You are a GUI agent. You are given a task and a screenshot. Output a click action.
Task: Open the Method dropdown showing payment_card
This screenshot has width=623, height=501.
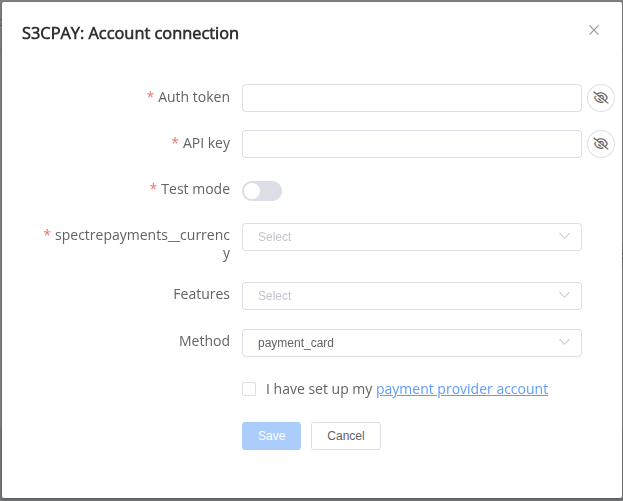coord(412,343)
